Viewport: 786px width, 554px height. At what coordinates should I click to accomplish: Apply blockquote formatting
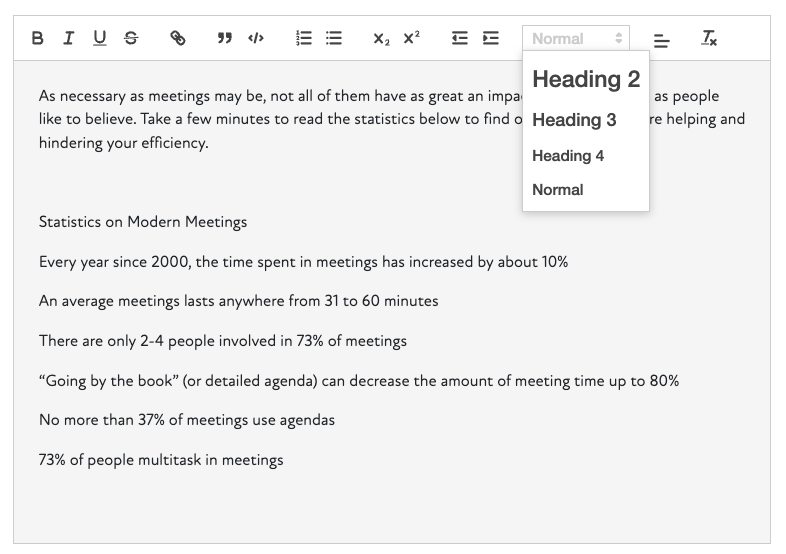[x=225, y=38]
